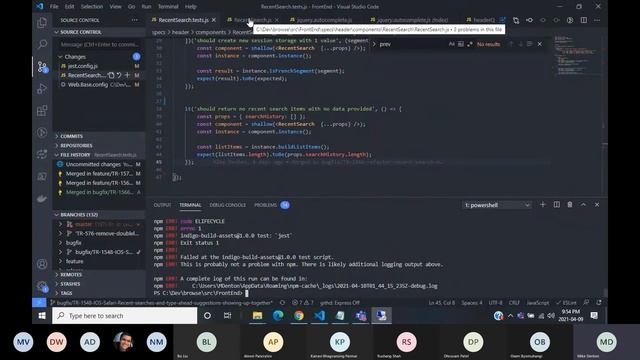Click the find input containing 'prev'
640x360 pixels.
tap(412, 44)
